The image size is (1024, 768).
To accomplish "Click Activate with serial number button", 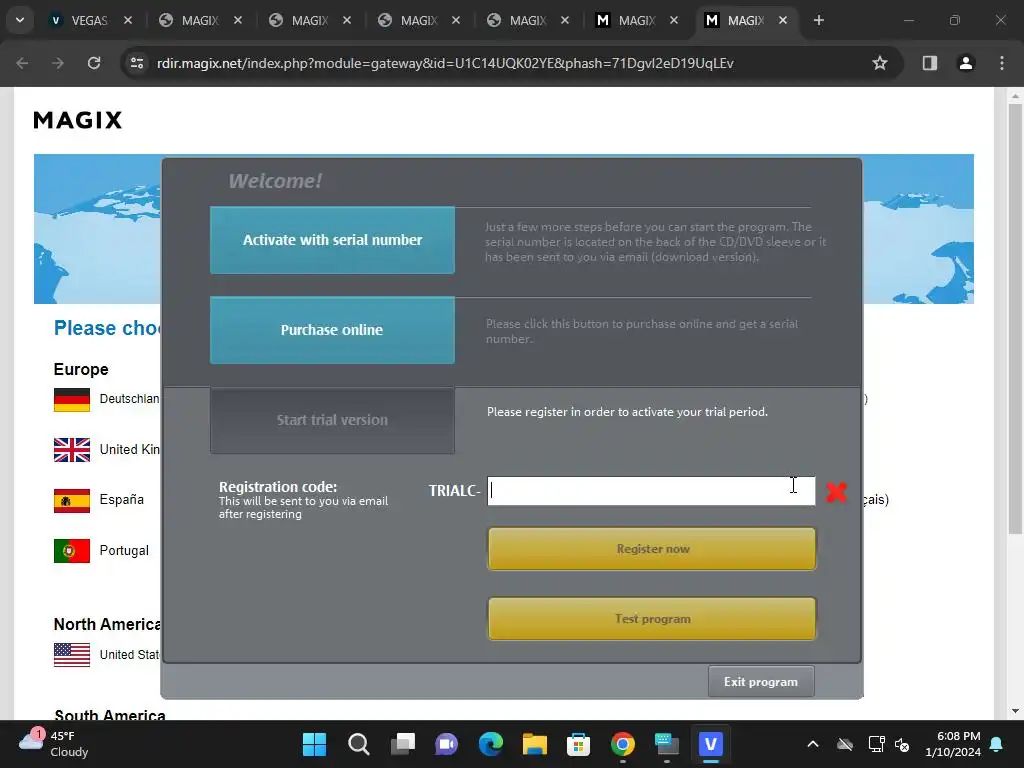I will pos(332,240).
